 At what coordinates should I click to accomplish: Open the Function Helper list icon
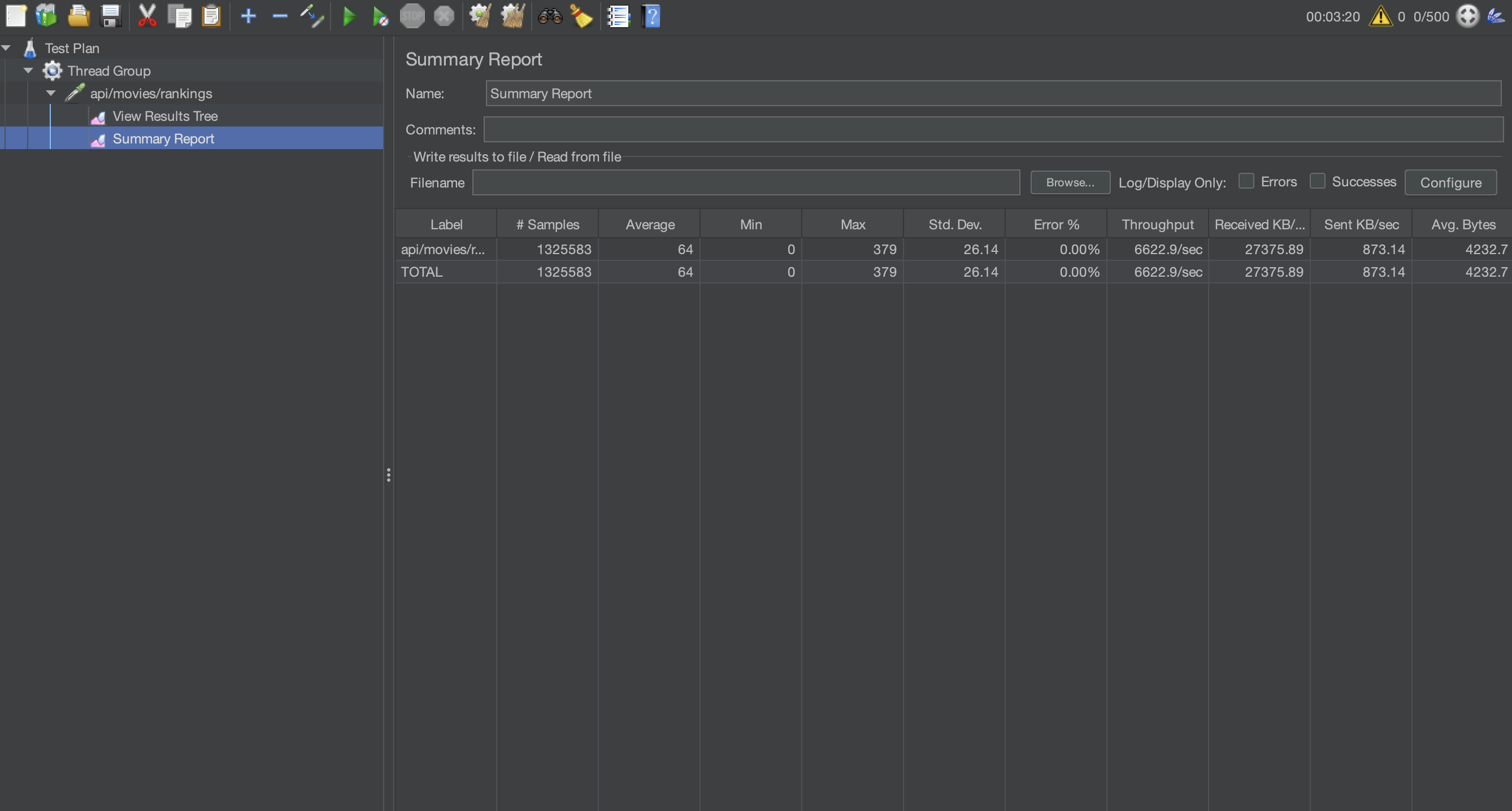618,16
